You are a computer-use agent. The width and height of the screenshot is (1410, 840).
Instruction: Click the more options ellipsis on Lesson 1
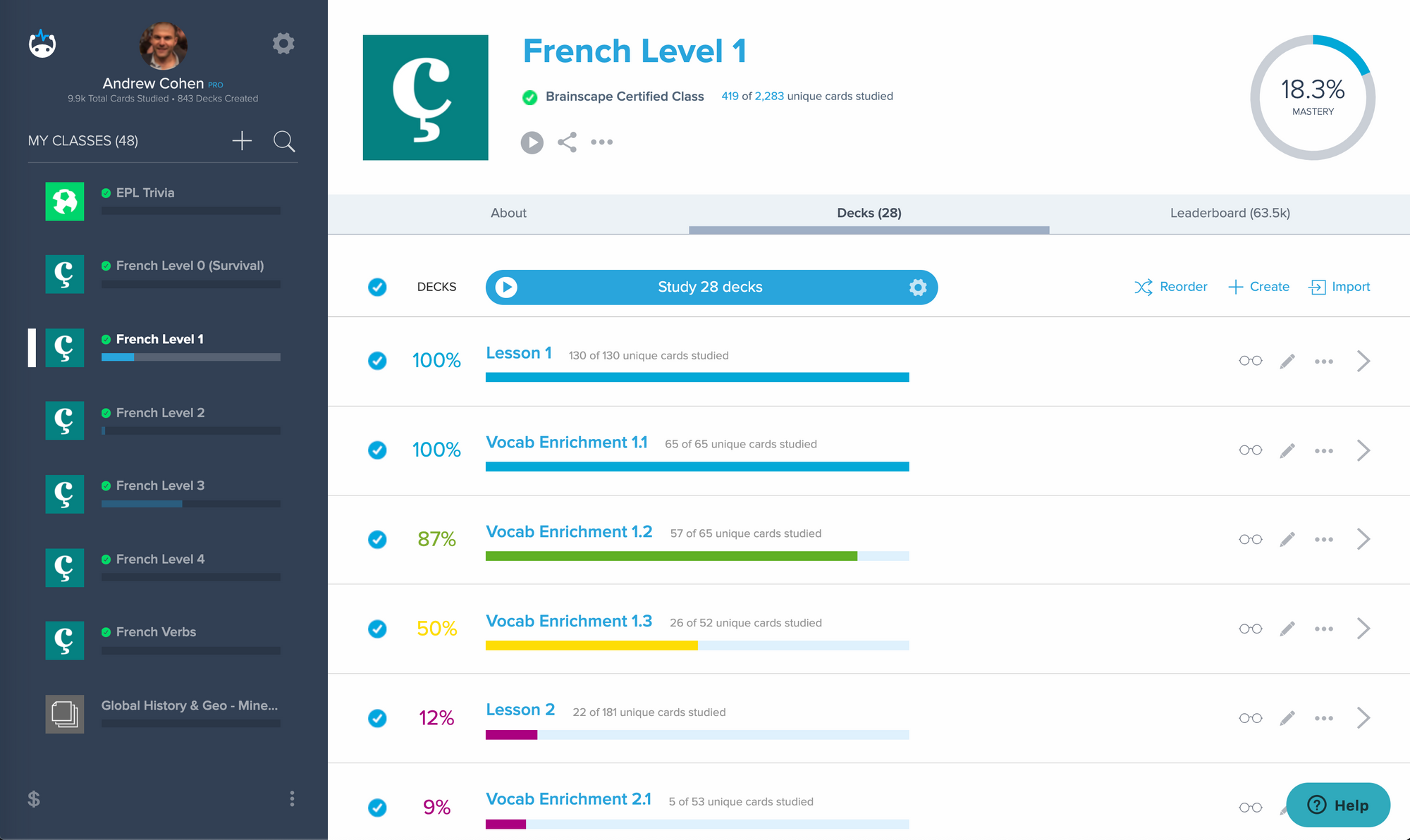1324,362
